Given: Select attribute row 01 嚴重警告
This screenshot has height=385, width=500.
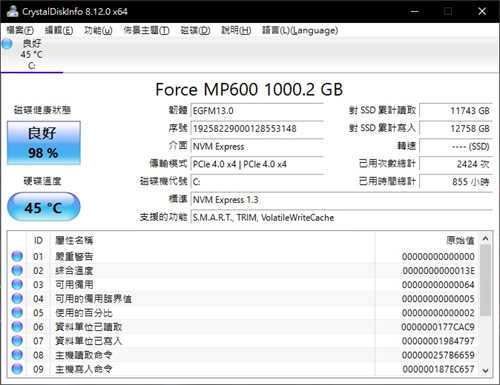Looking at the screenshot, I should click(x=244, y=256).
